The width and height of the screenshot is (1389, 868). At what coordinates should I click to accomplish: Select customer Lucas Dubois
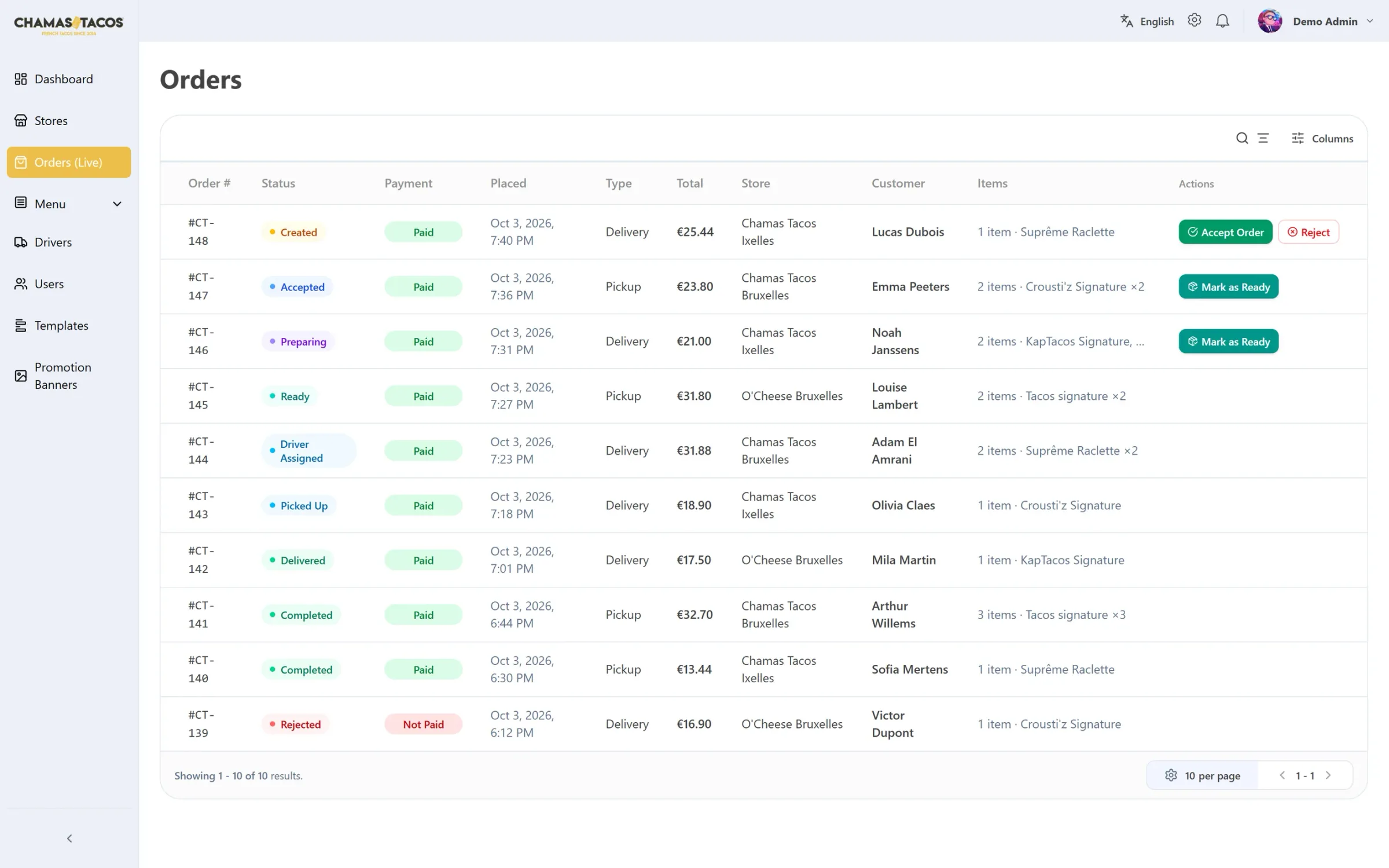coord(907,232)
